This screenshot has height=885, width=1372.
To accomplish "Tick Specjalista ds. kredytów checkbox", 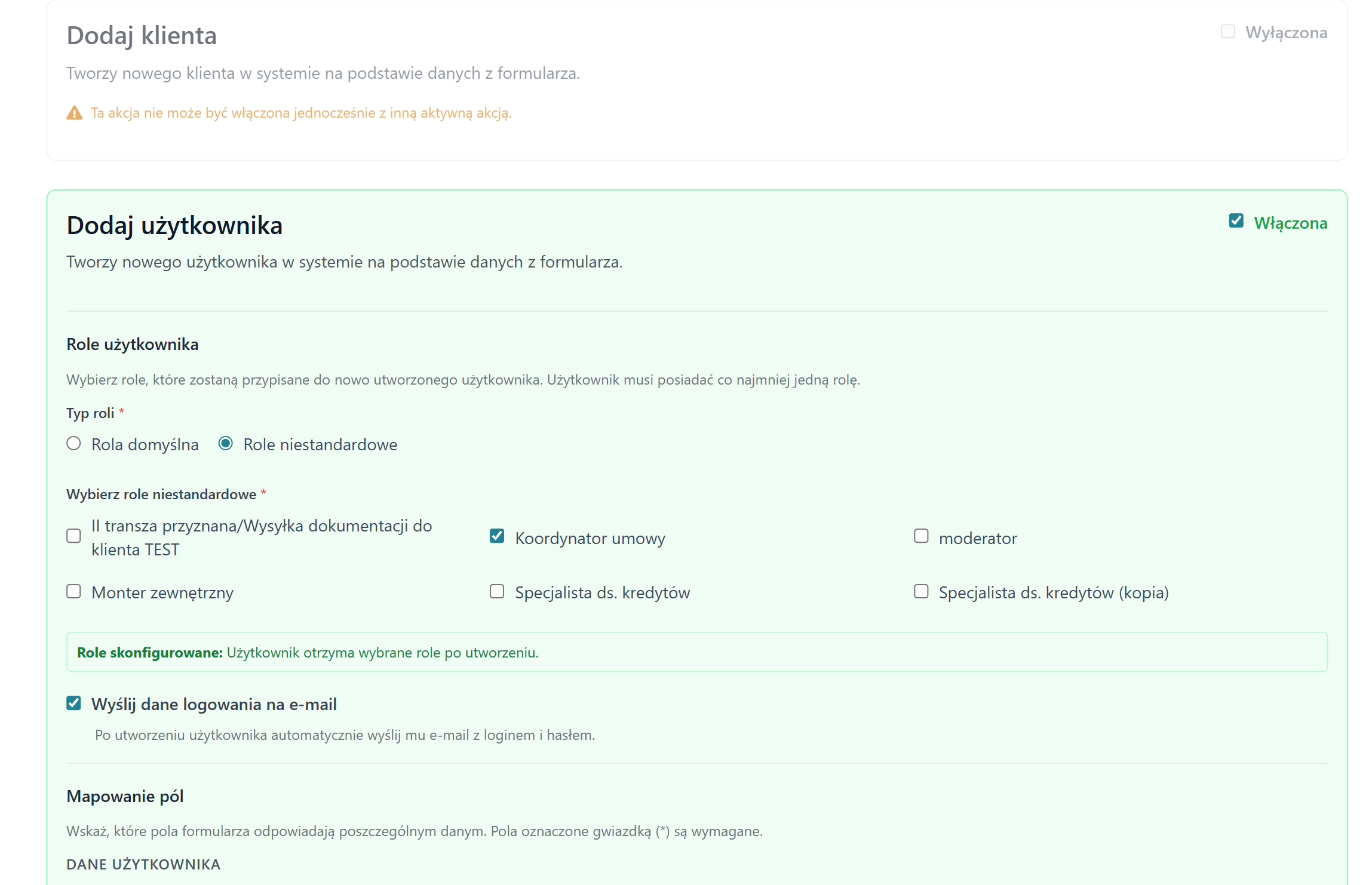I will [x=497, y=592].
